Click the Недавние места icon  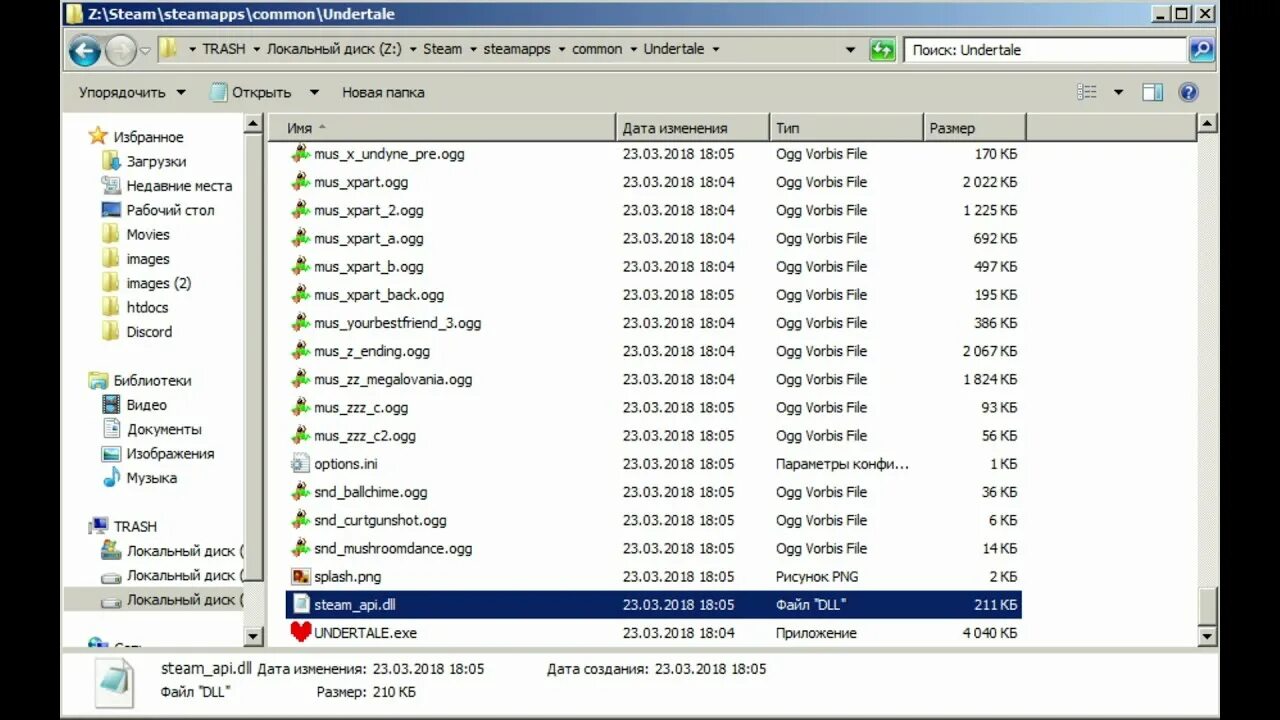[x=111, y=185]
